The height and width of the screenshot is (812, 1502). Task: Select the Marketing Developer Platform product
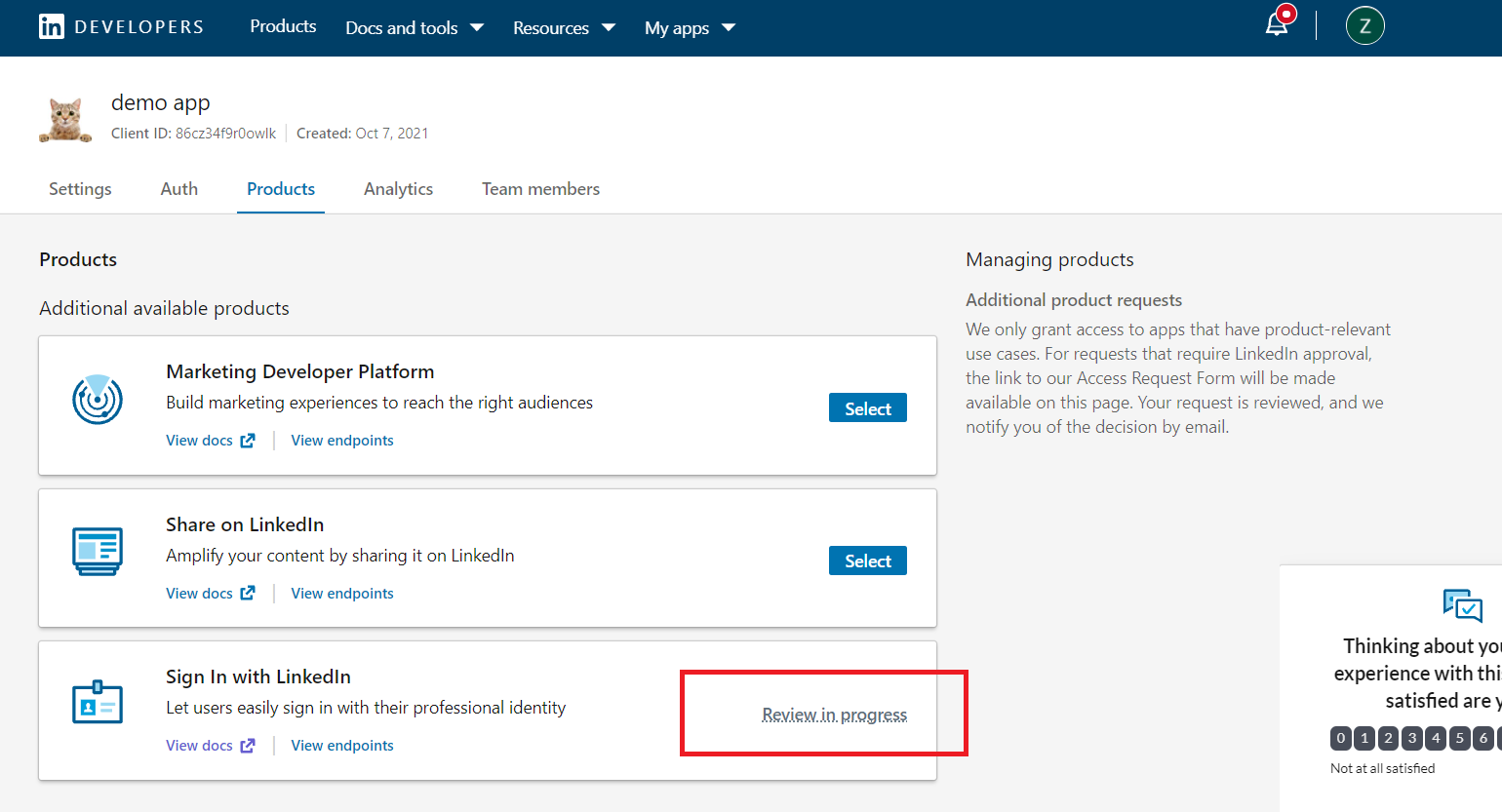coord(867,408)
